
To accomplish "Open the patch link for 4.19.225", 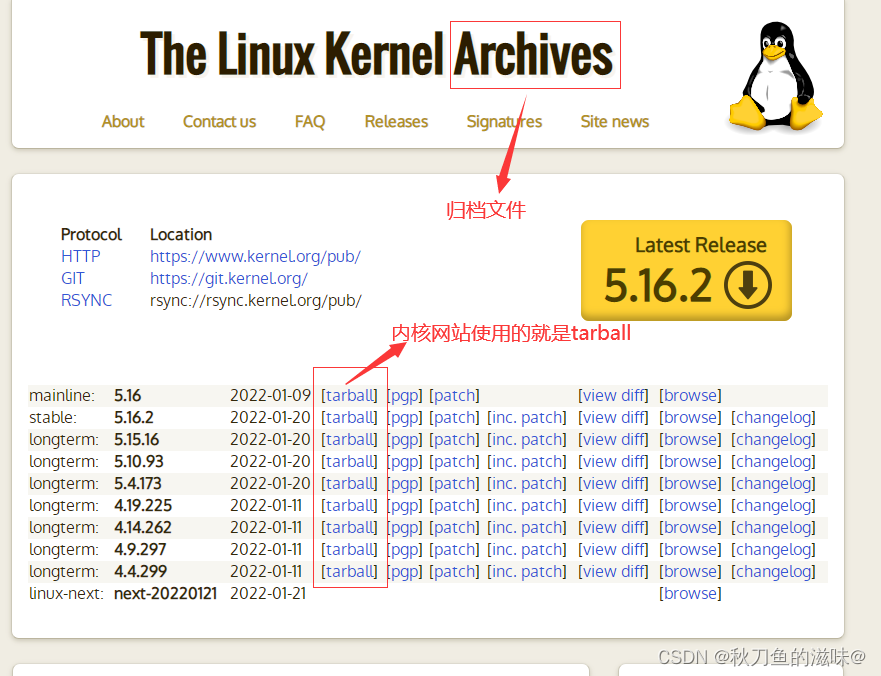I will tap(454, 505).
